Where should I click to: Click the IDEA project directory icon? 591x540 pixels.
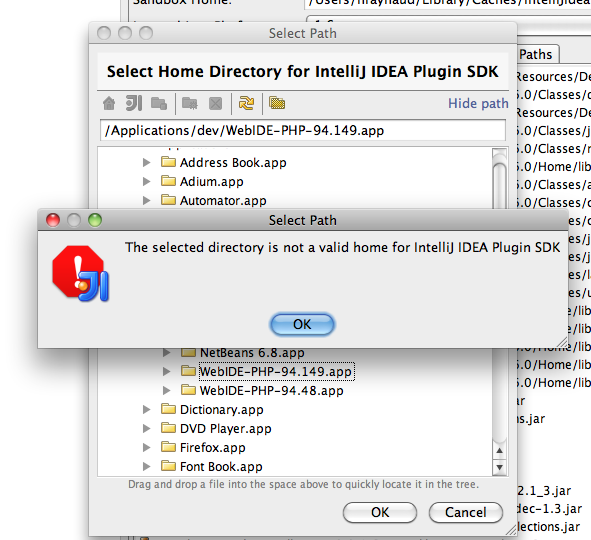click(134, 103)
